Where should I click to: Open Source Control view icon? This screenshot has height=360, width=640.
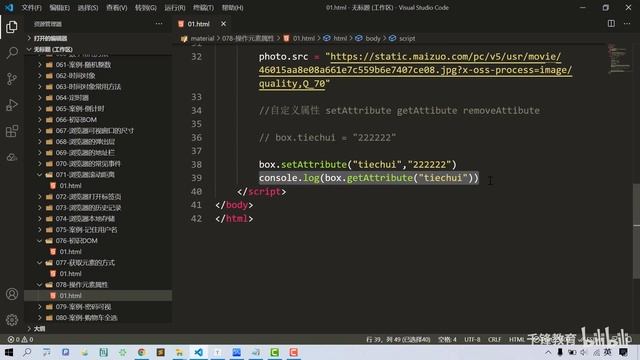coord(12,79)
